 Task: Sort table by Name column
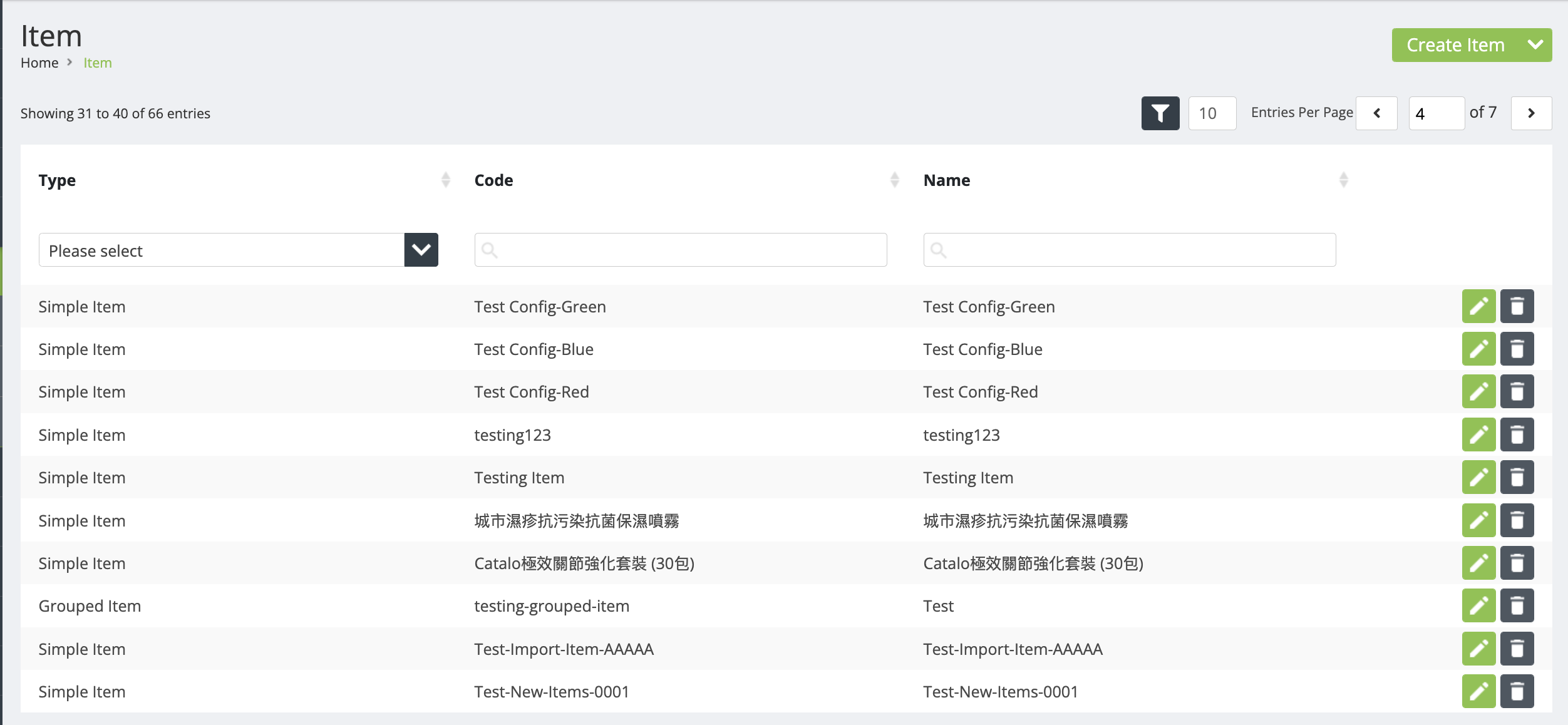pyautogui.click(x=1343, y=180)
